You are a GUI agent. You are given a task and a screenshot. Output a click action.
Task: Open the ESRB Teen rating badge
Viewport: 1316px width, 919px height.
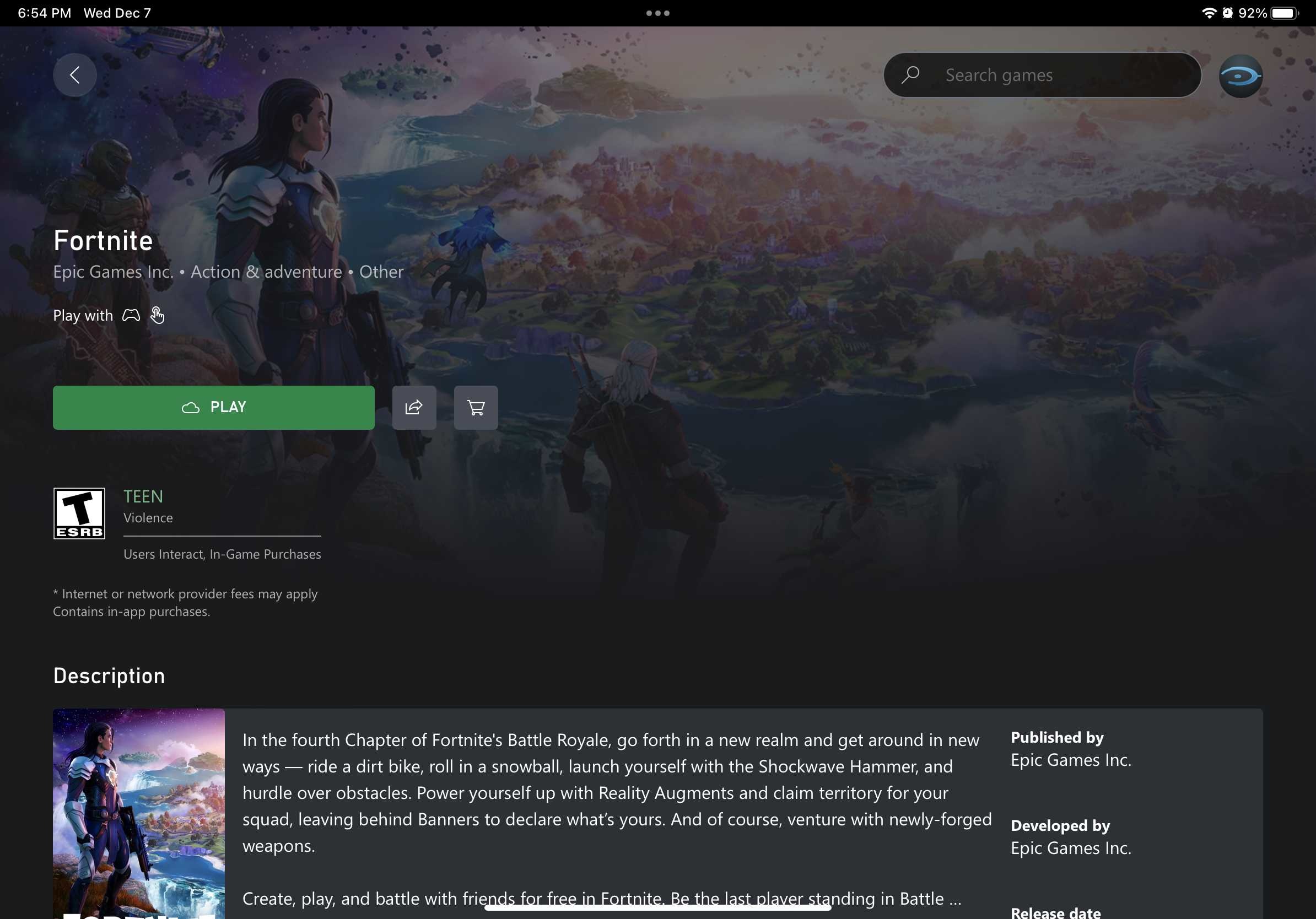pos(79,513)
